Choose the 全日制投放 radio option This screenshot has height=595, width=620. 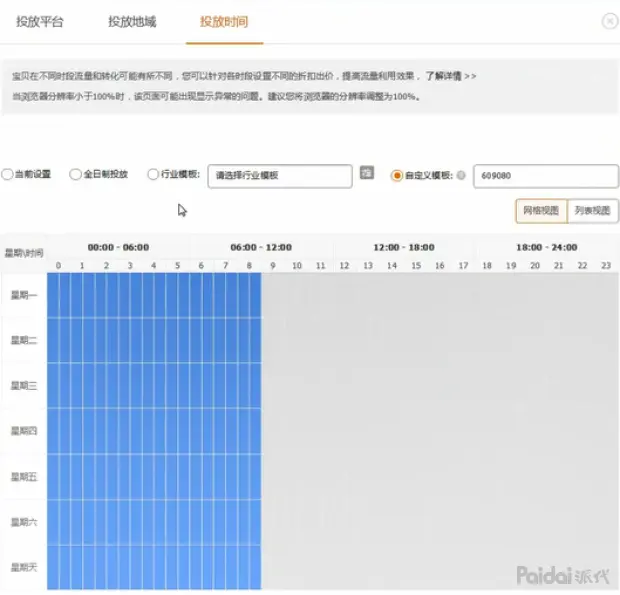tap(75, 174)
